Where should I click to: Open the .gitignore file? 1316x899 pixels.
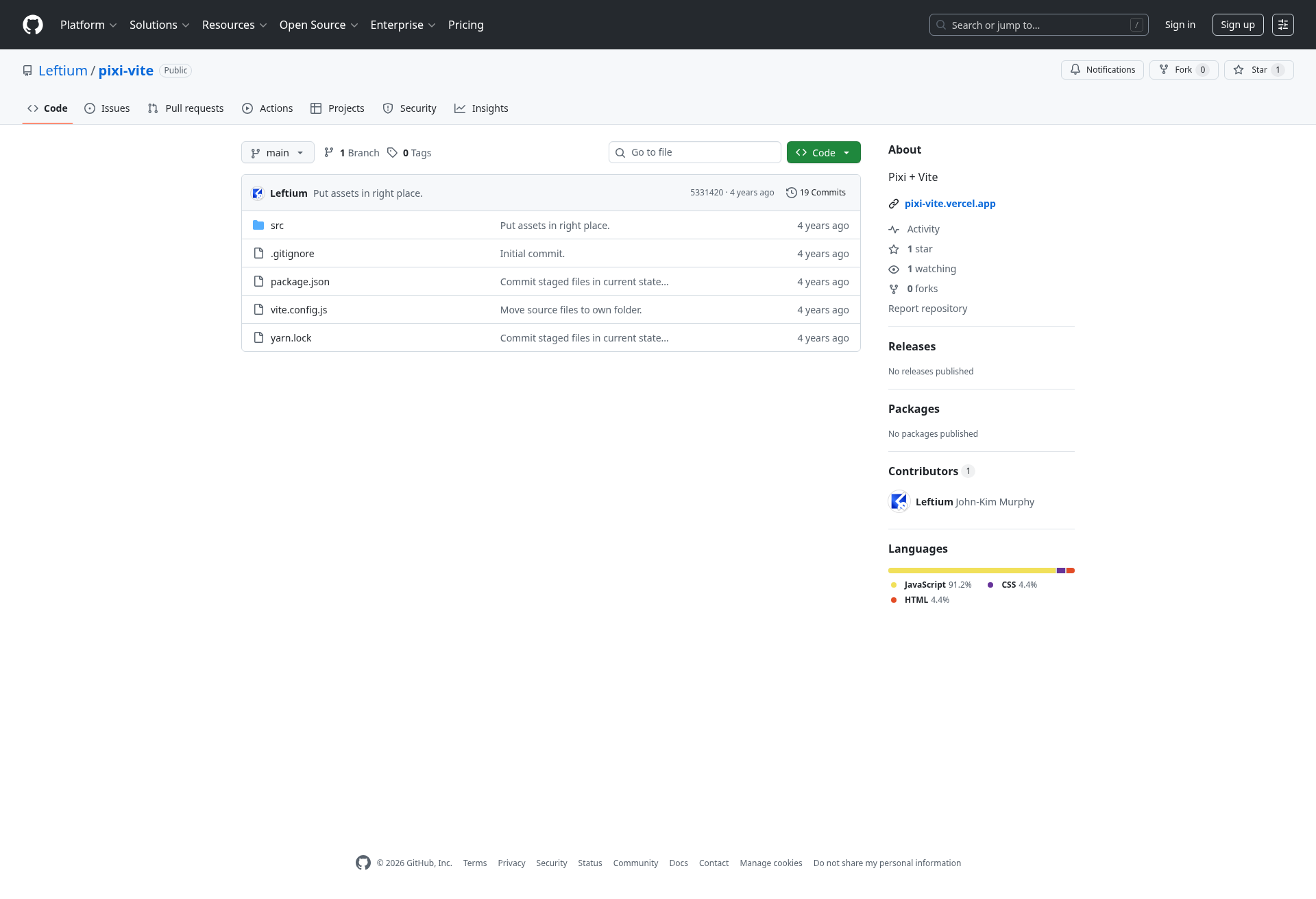pos(293,253)
